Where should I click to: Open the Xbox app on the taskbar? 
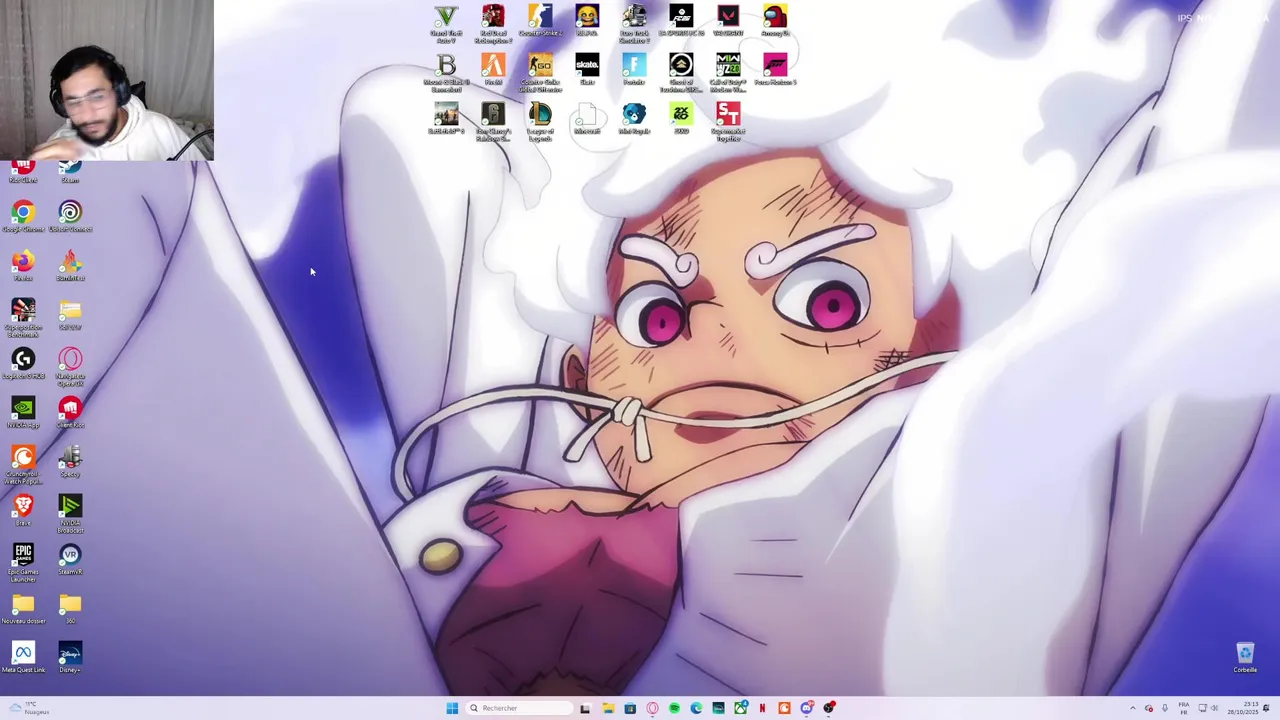coord(741,708)
